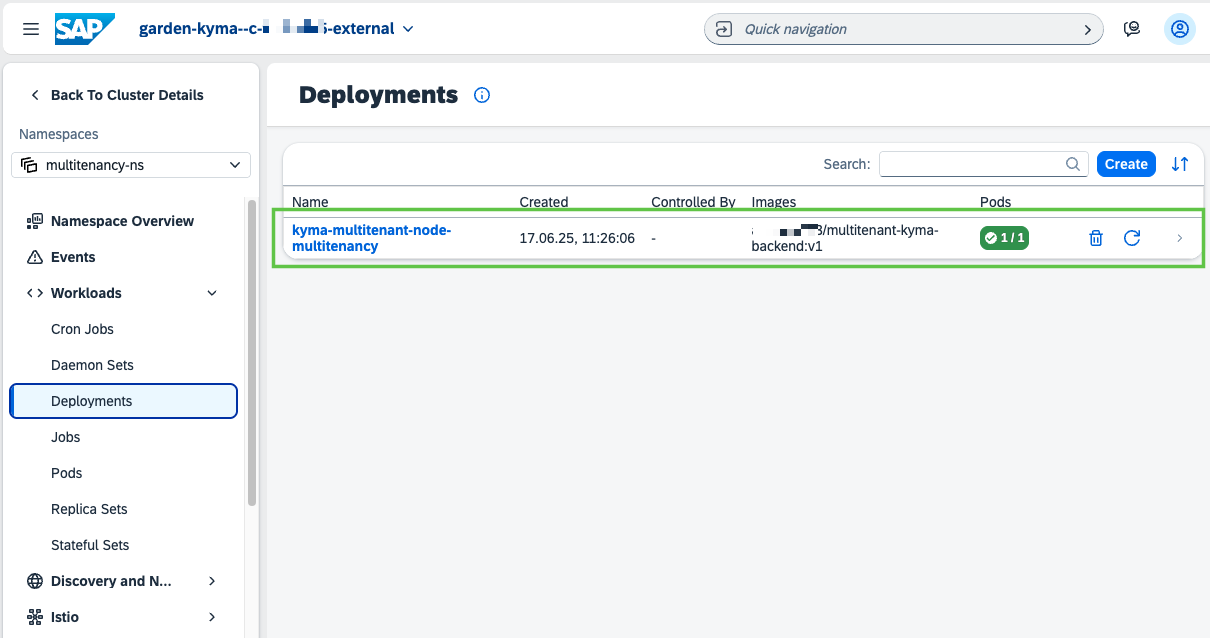Click the Name column header
This screenshot has height=638, width=1210.
pos(310,202)
